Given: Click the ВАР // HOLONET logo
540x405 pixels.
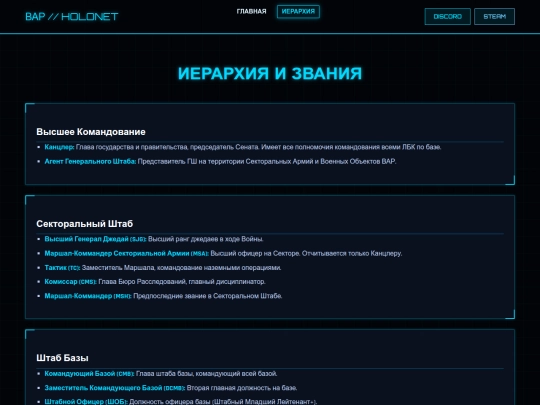Looking at the screenshot, I should click(72, 17).
